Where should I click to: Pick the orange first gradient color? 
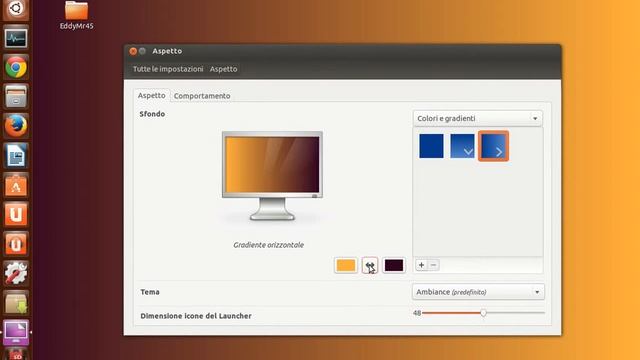(x=346, y=265)
